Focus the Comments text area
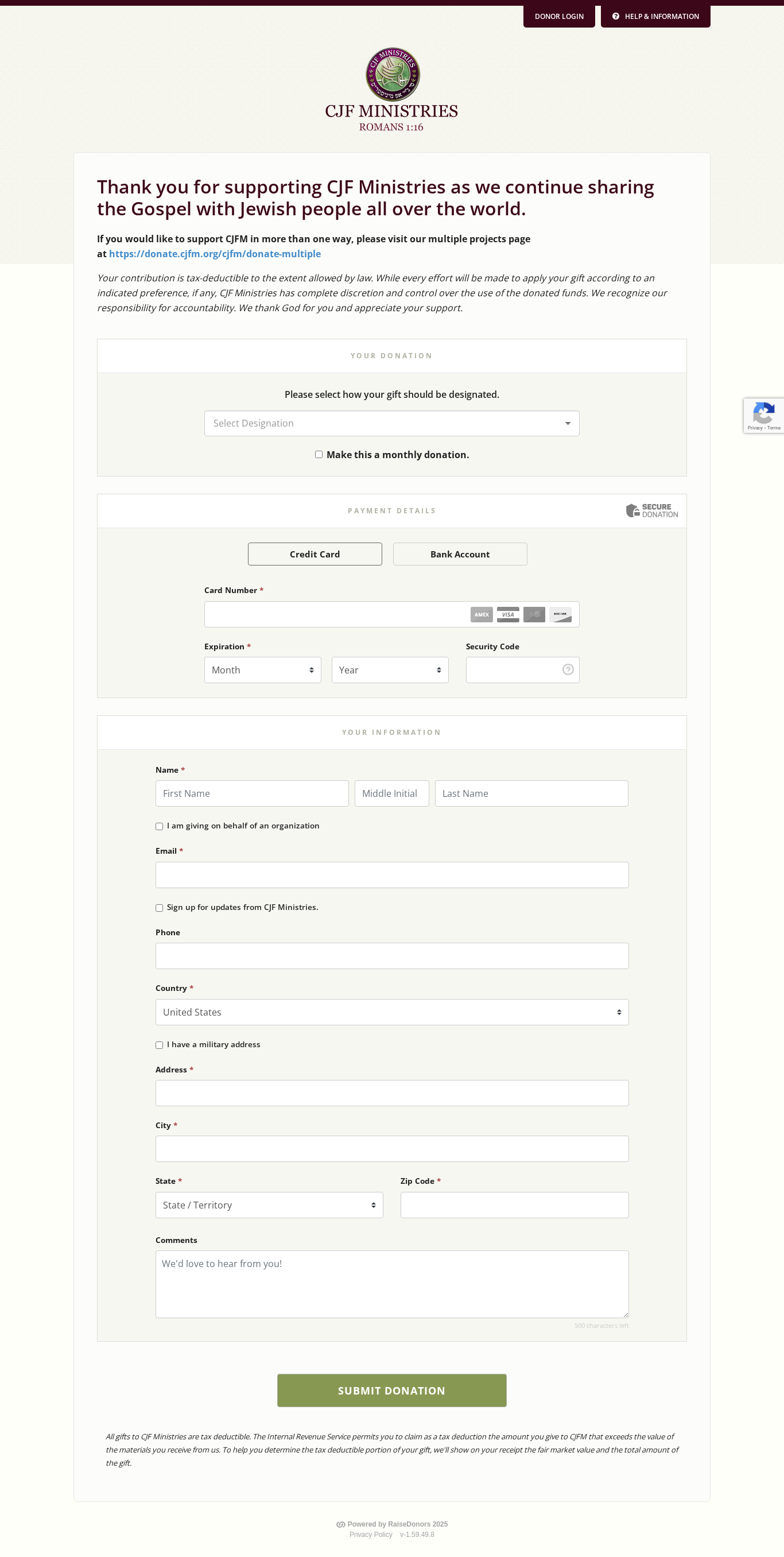Screen dimensions: 784x1557 pos(391,1284)
